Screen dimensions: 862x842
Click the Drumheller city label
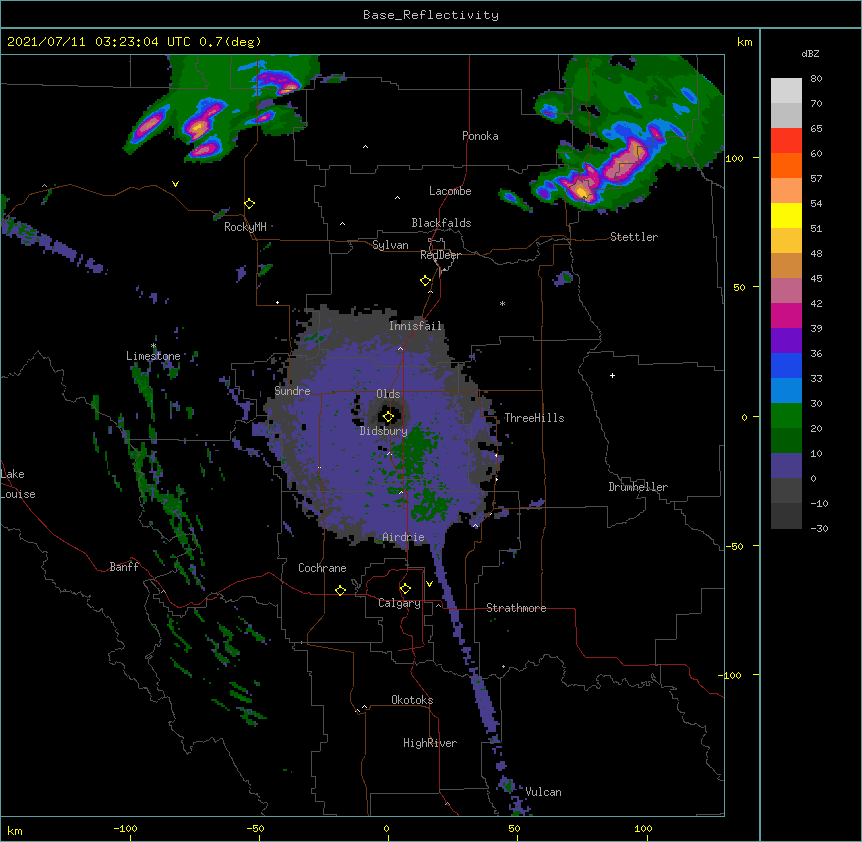click(638, 487)
